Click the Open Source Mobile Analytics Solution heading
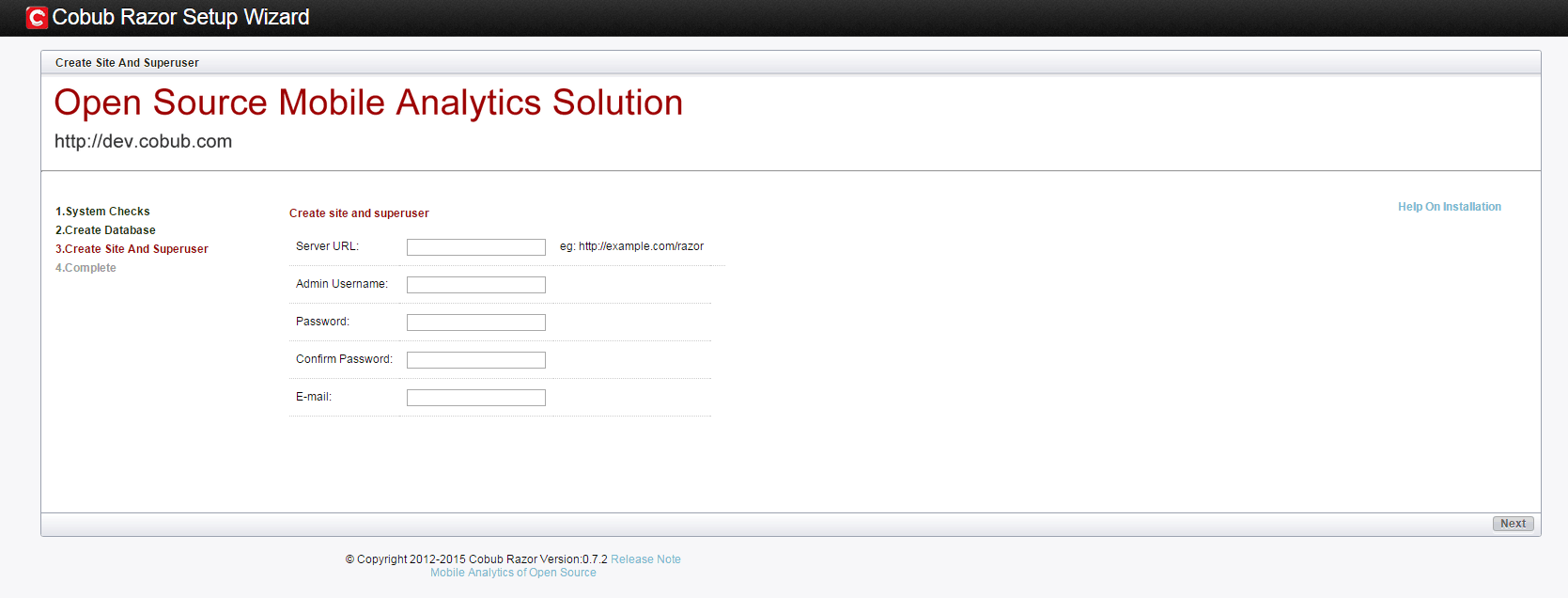 [x=368, y=102]
